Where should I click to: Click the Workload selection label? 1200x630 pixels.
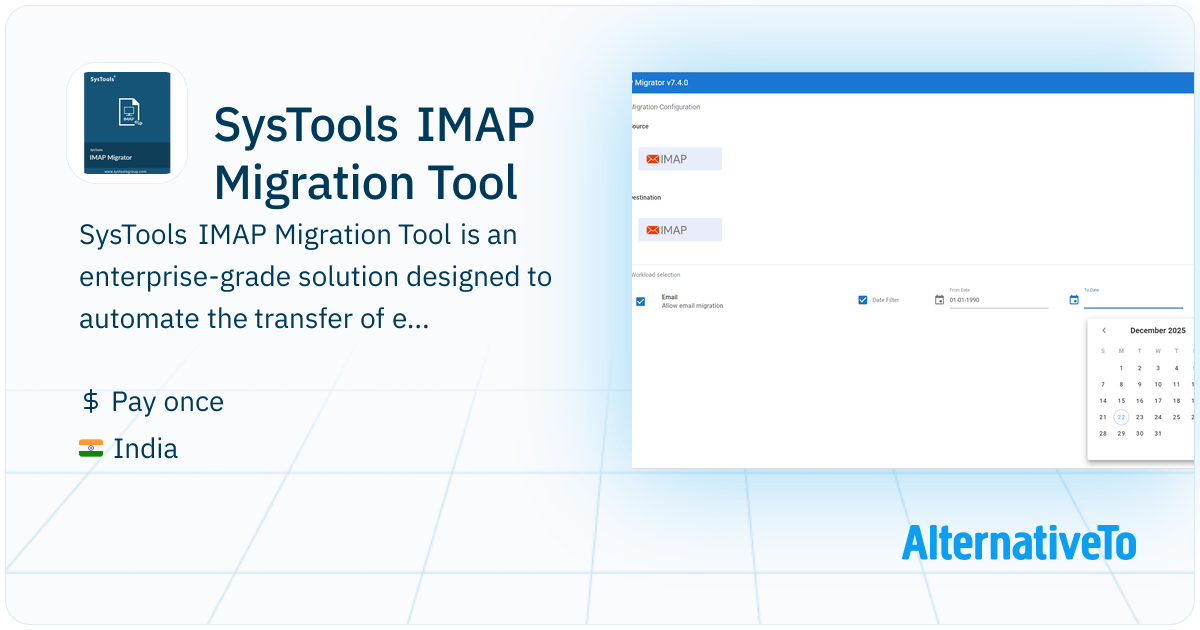pos(656,275)
